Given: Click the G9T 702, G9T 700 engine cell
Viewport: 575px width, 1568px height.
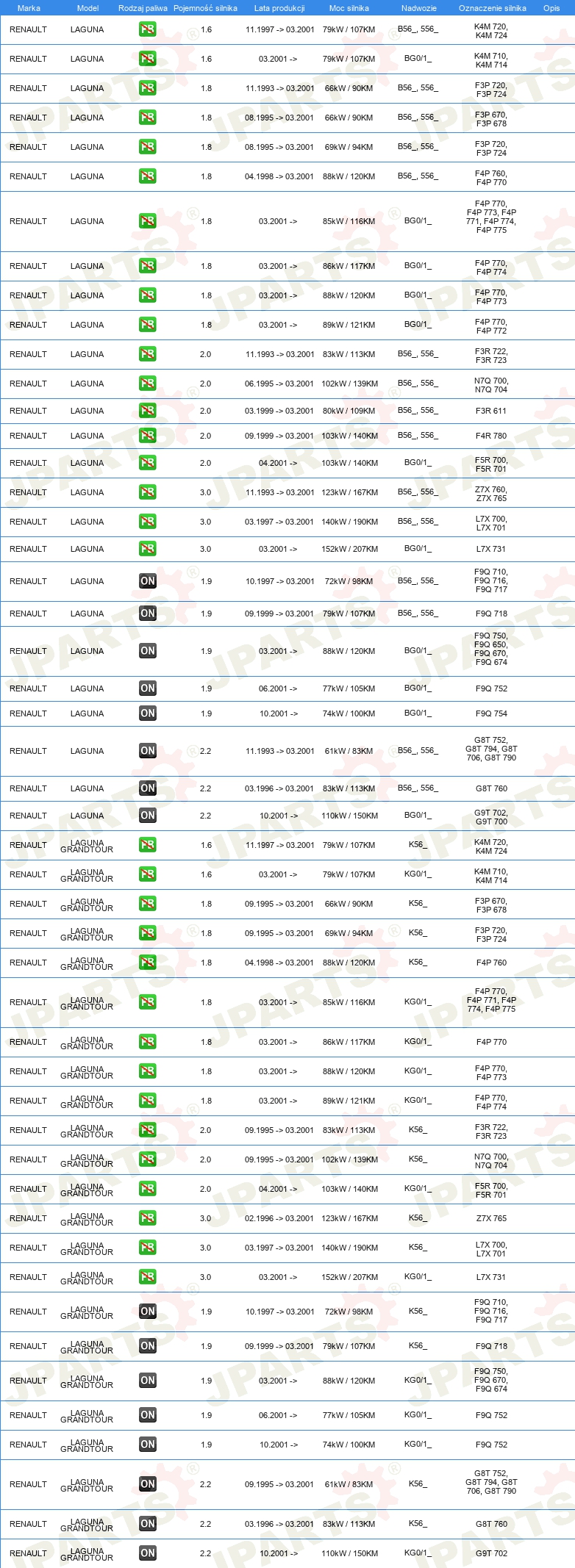Looking at the screenshot, I should (x=491, y=817).
